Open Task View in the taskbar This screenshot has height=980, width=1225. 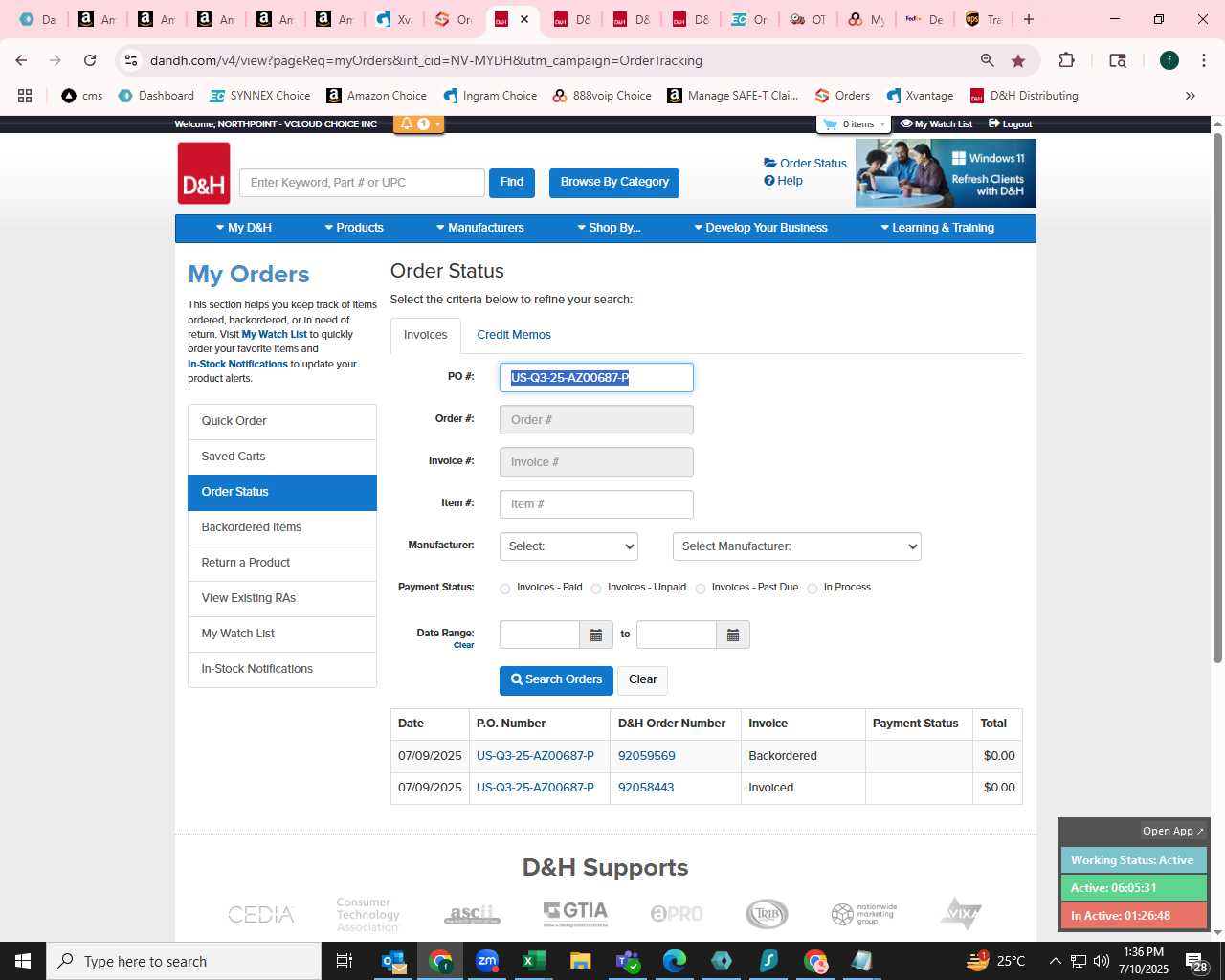(x=345, y=961)
